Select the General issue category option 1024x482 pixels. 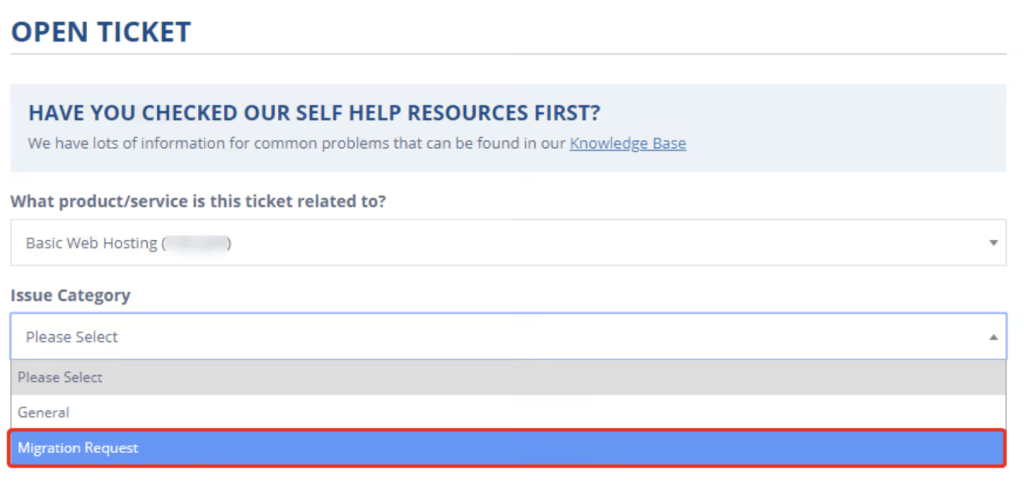point(44,412)
